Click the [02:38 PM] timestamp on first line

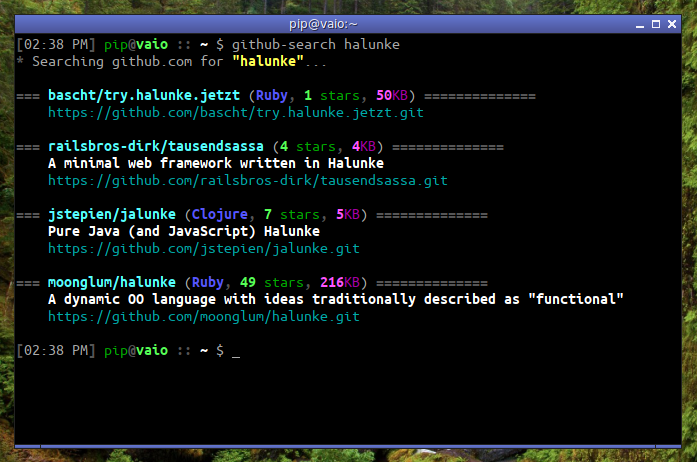pyautogui.click(x=56, y=44)
